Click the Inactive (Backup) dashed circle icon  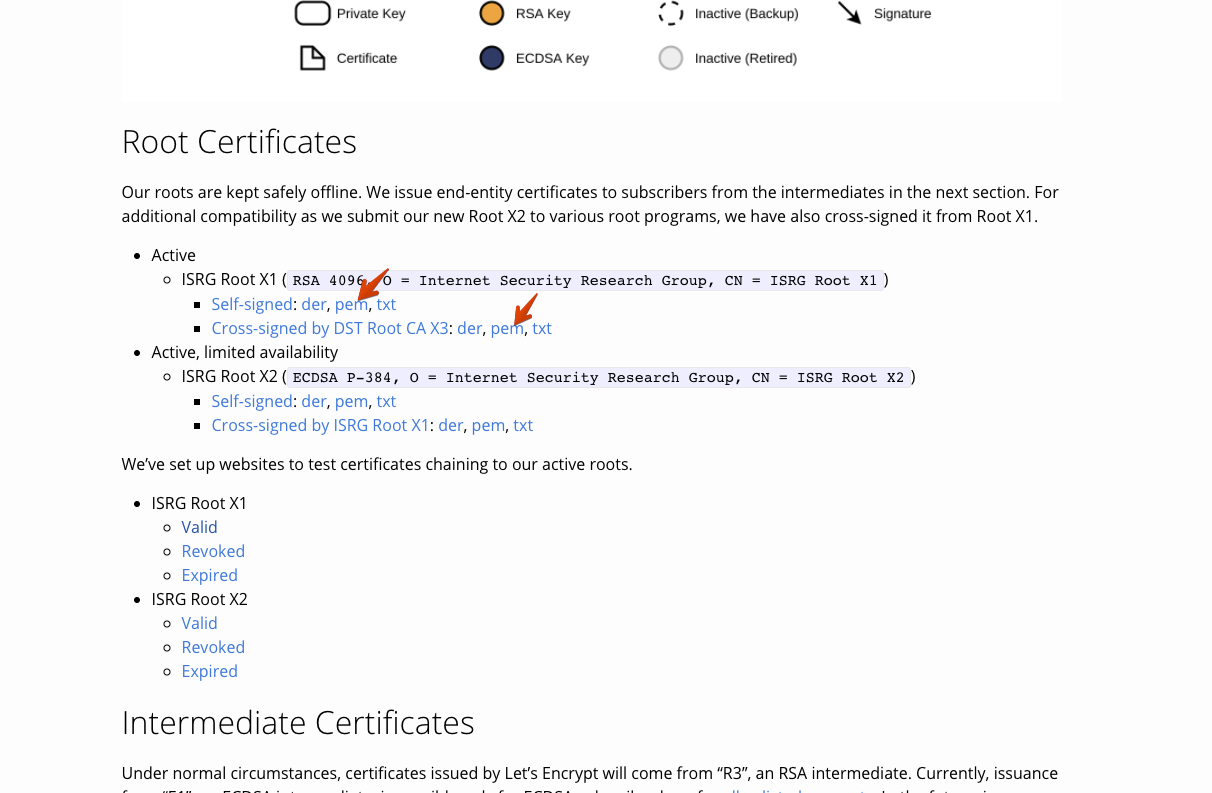(x=671, y=13)
